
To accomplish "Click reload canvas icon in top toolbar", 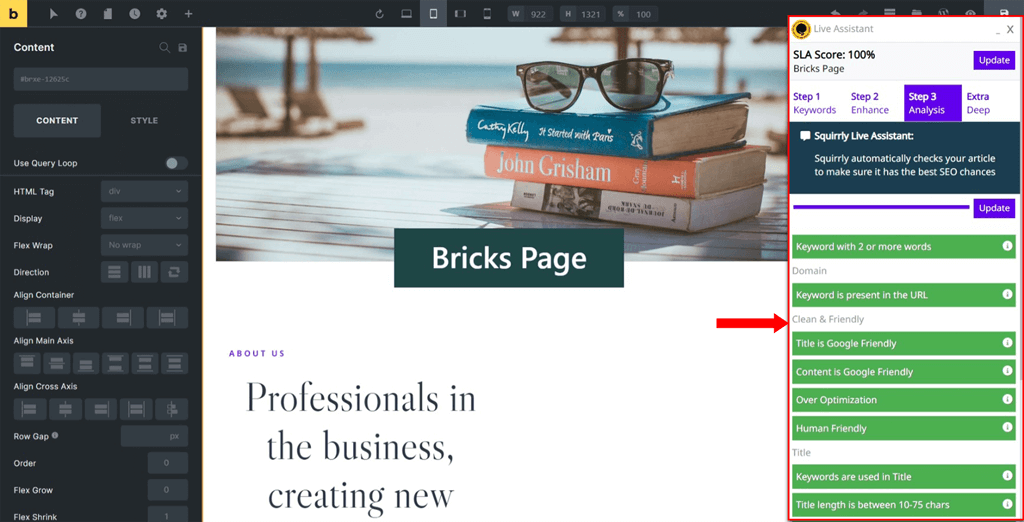I will [x=379, y=14].
